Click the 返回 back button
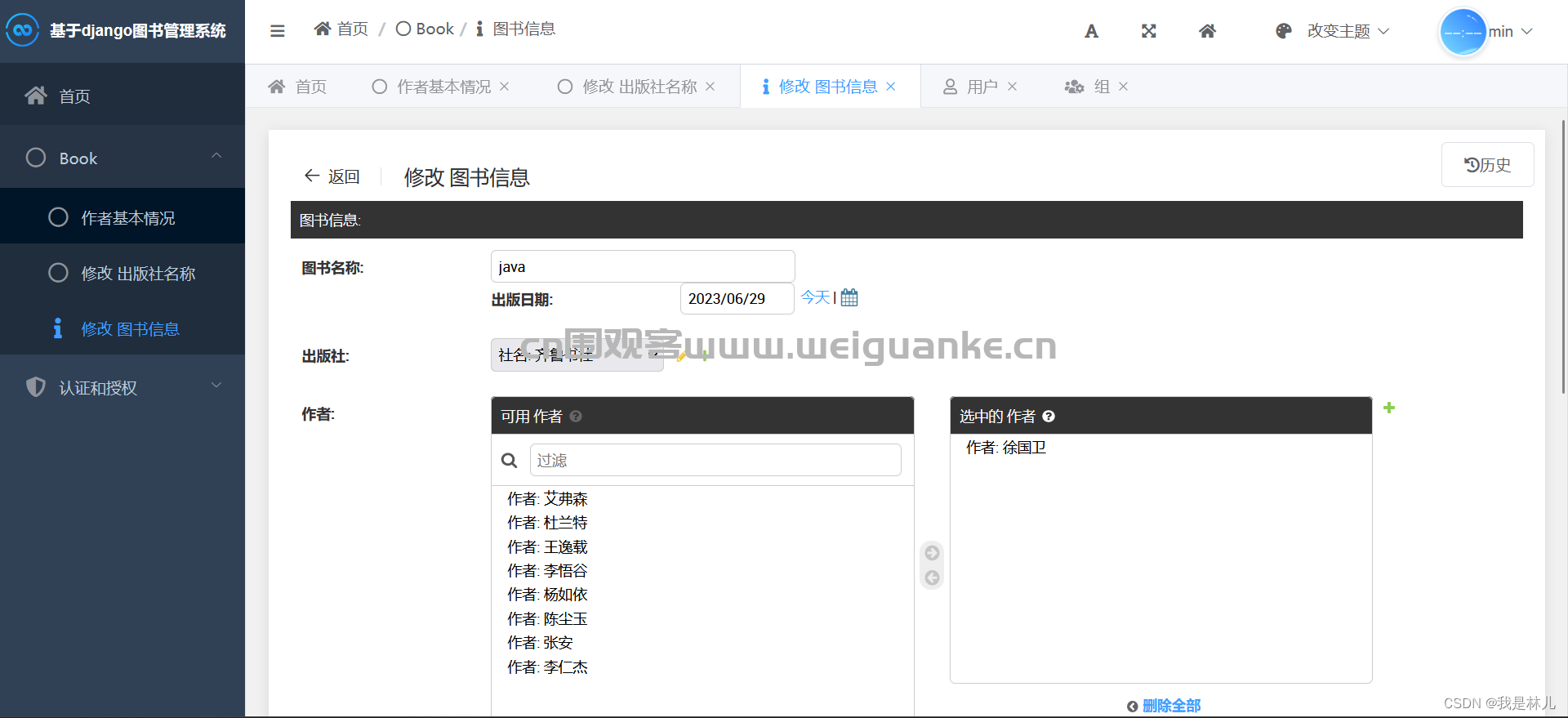1568x718 pixels. click(x=332, y=176)
